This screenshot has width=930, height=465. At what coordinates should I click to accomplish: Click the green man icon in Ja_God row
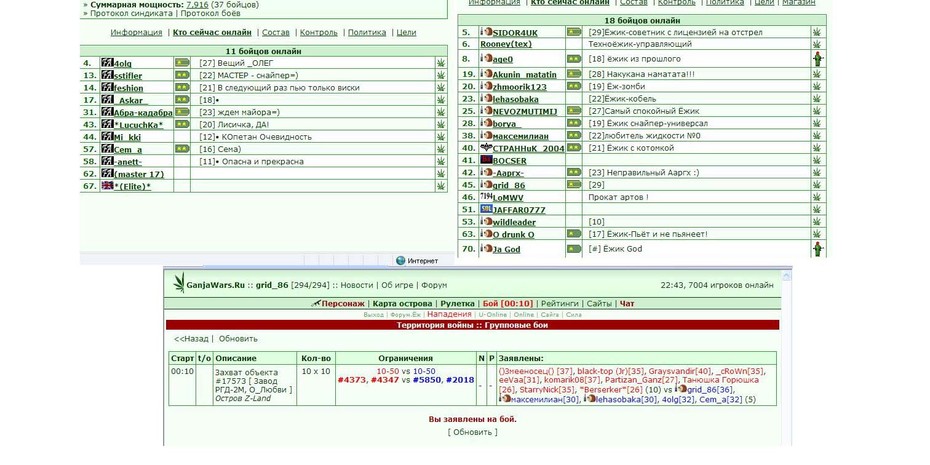coord(818,249)
